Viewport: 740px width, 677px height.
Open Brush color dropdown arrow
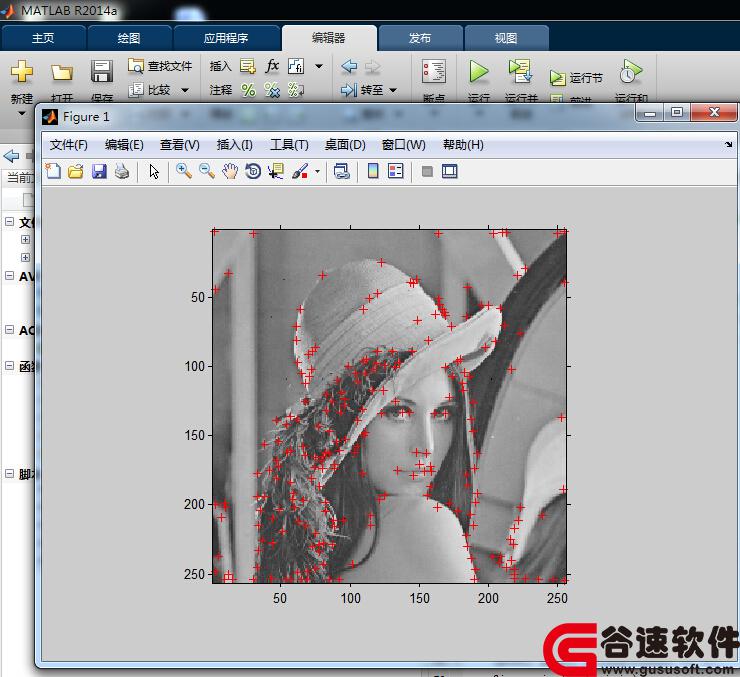click(x=317, y=172)
